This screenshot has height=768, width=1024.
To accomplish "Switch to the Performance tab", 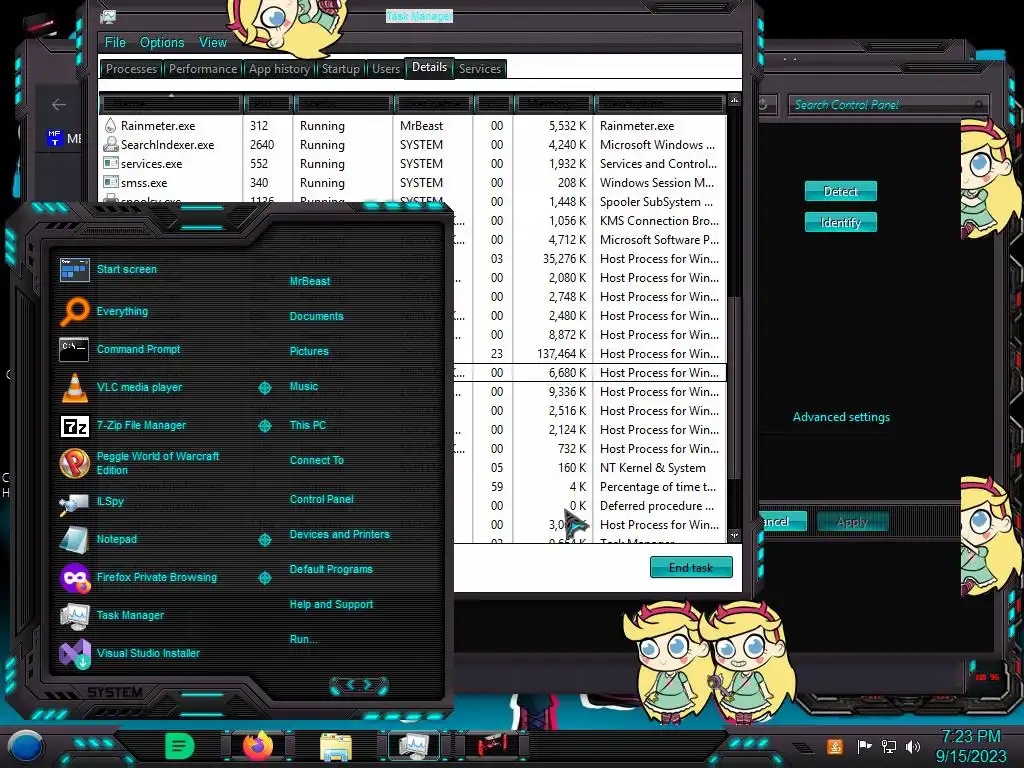I will (203, 69).
